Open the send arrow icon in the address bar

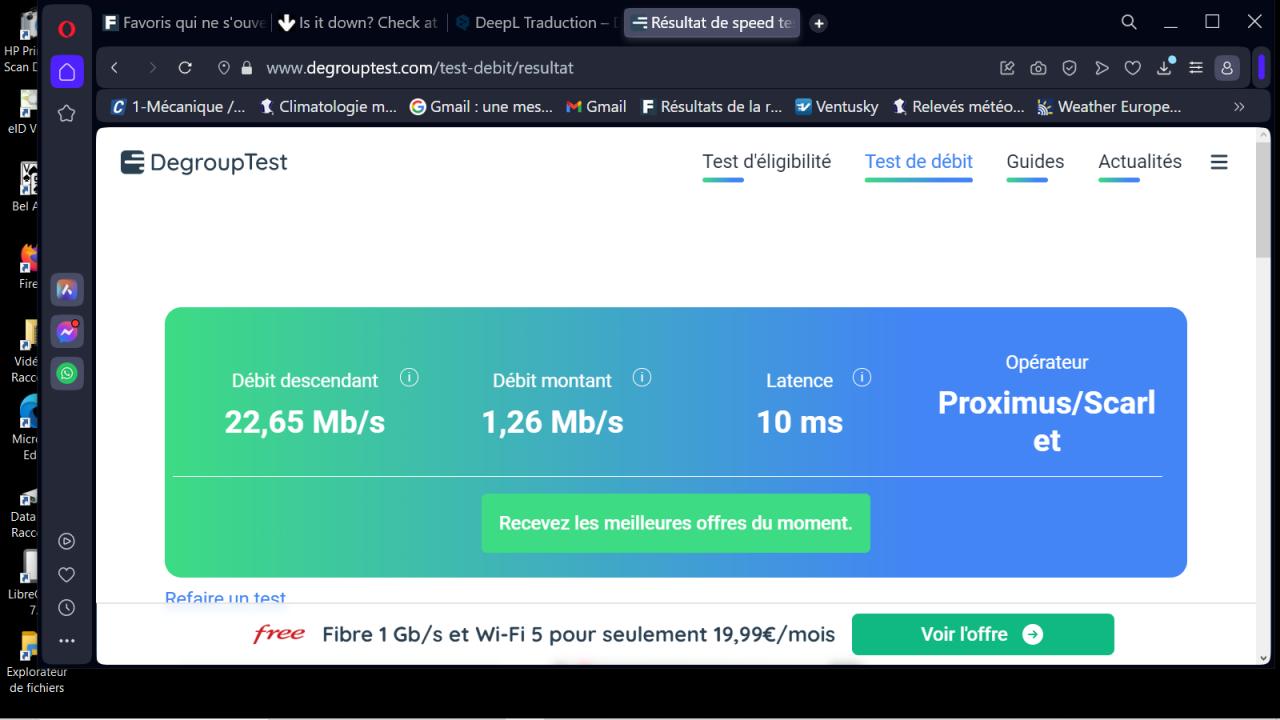tap(1101, 68)
